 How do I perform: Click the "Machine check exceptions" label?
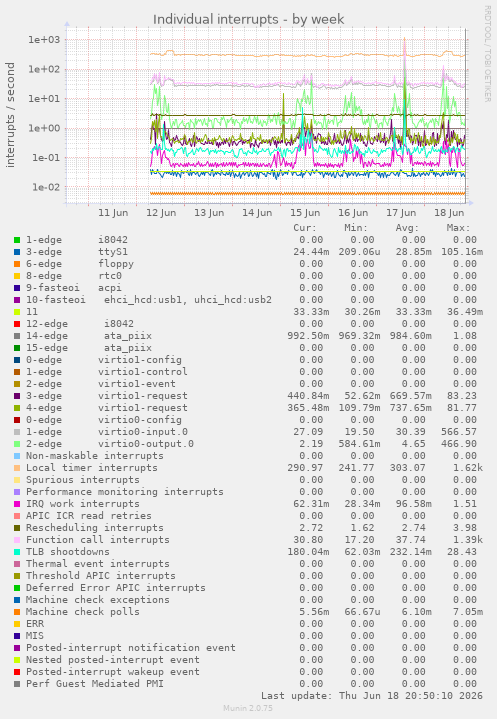click(98, 600)
